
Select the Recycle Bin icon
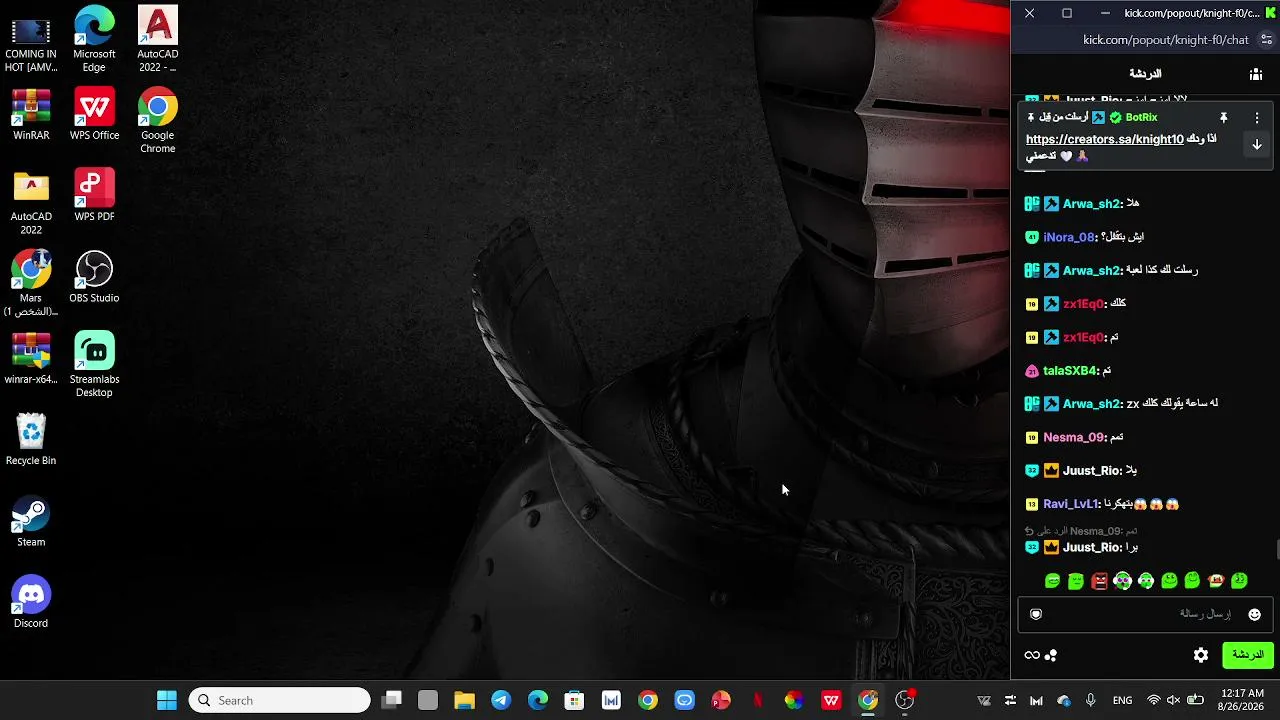point(31,439)
